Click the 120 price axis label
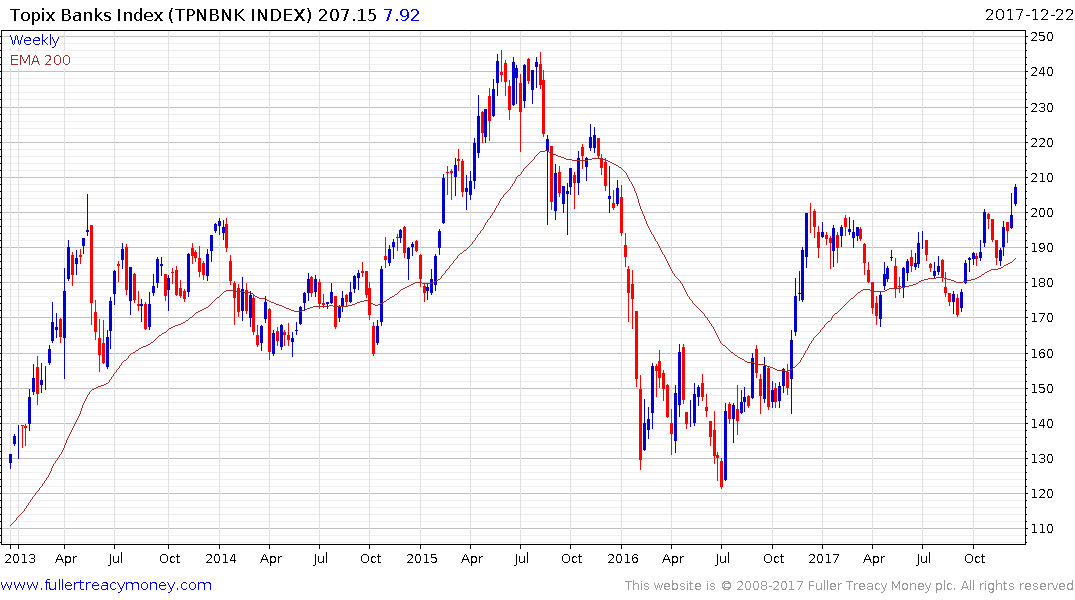The height and width of the screenshot is (600, 1075). pyautogui.click(x=1042, y=494)
